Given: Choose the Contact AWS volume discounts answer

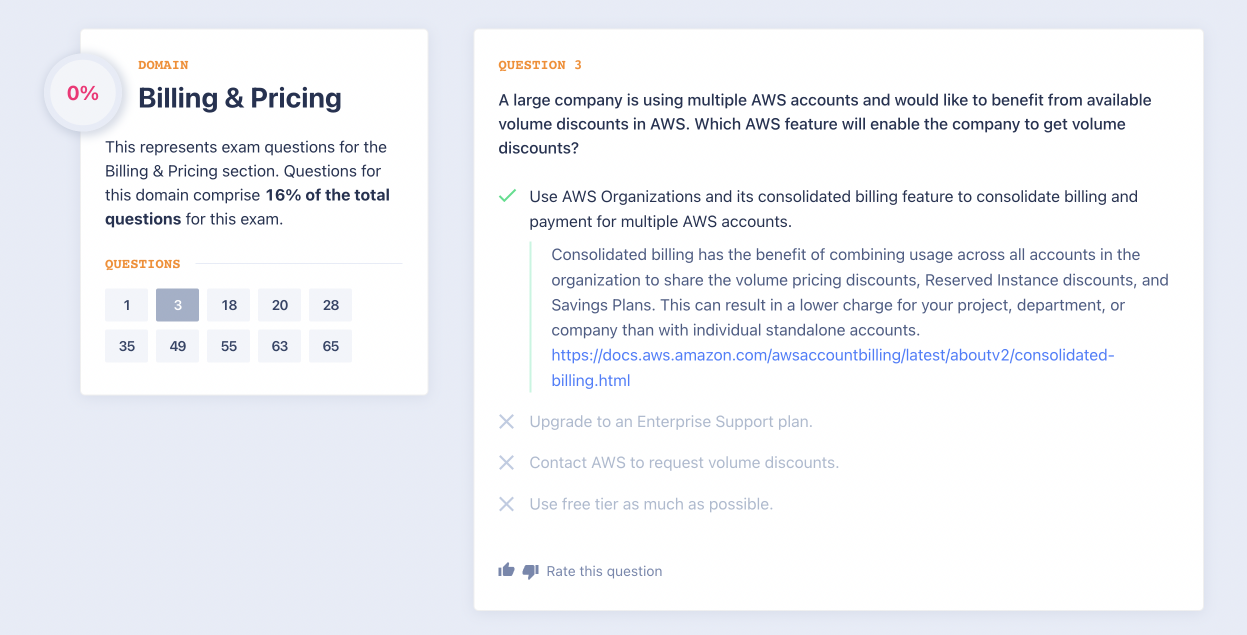Looking at the screenshot, I should point(683,463).
